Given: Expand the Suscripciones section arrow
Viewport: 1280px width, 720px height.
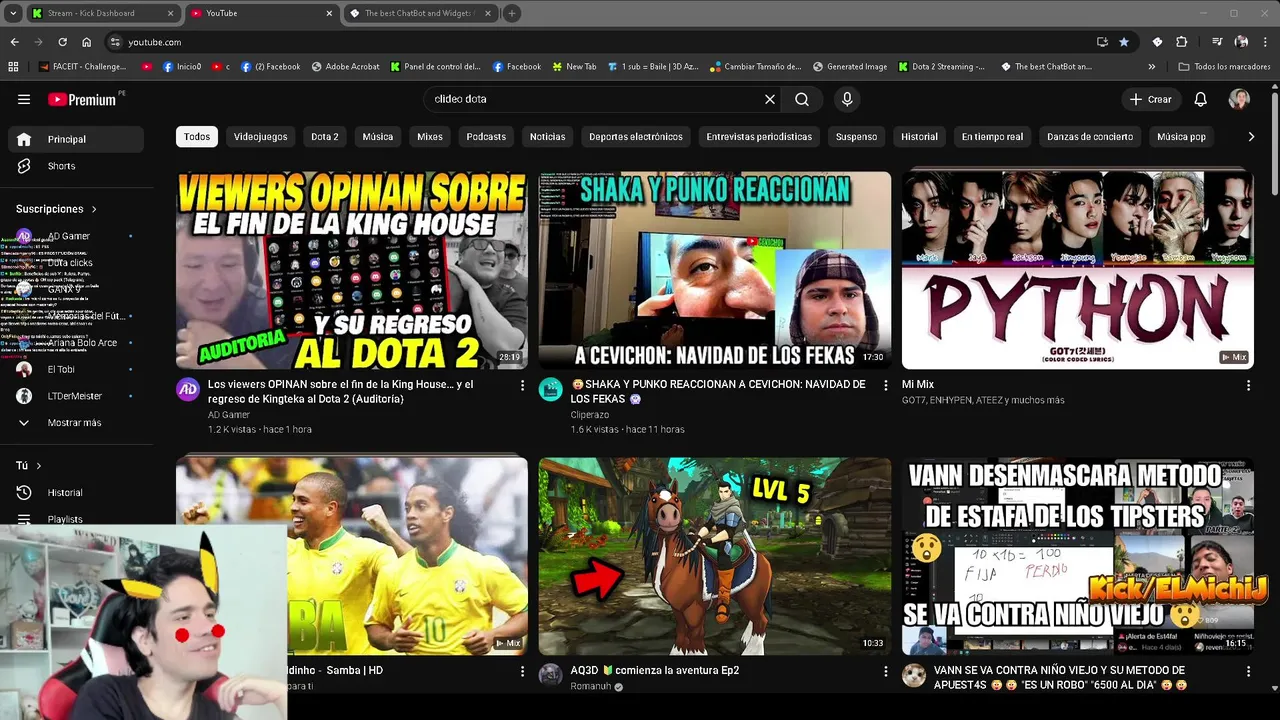Looking at the screenshot, I should click(94, 209).
